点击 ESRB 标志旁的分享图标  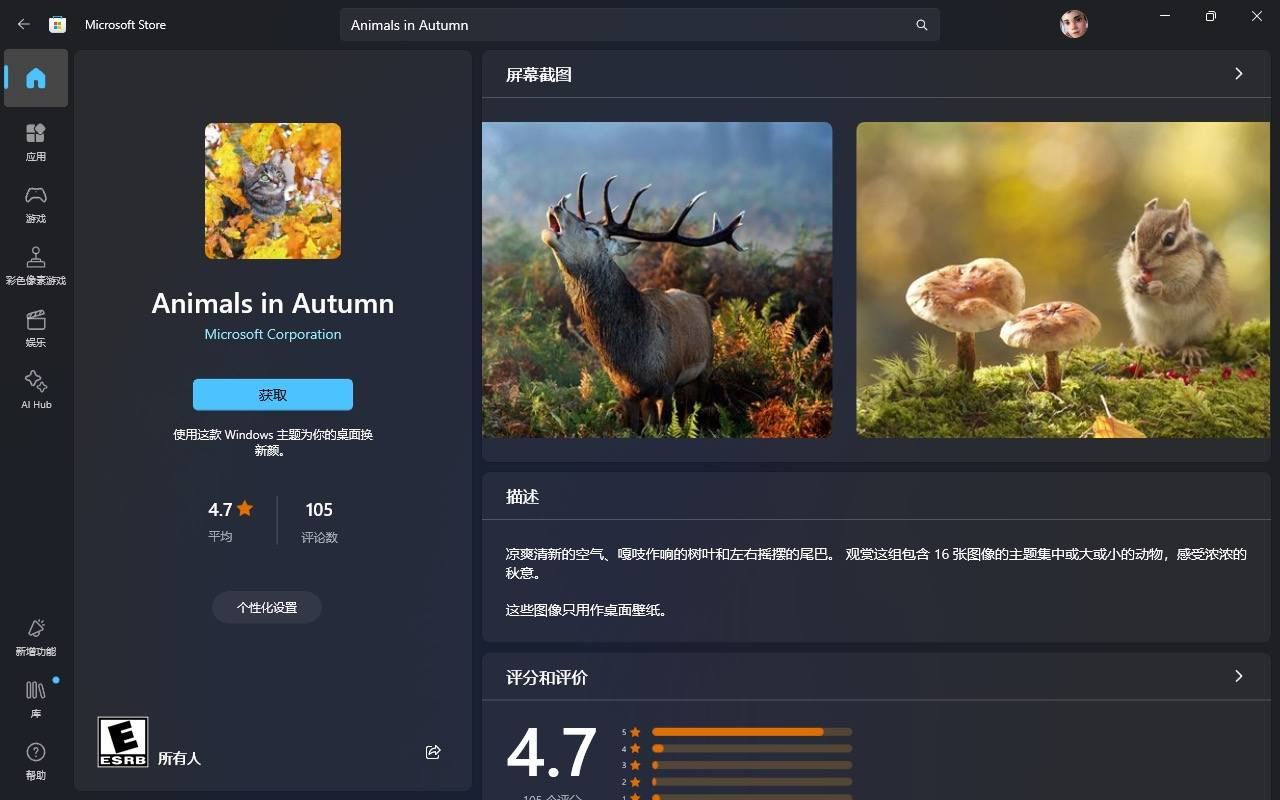(433, 752)
